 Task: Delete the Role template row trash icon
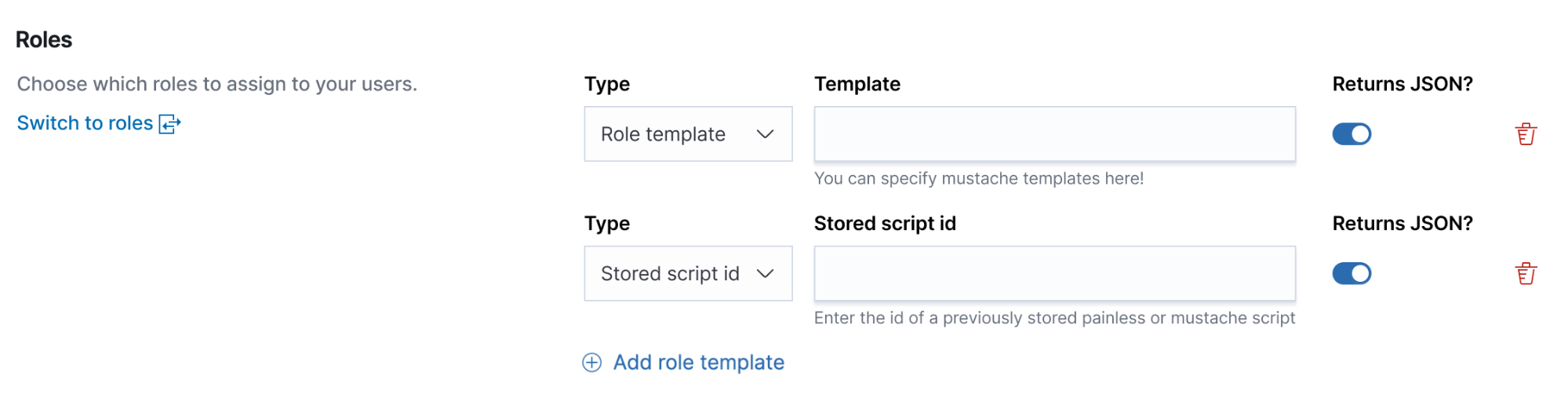[x=1525, y=134]
